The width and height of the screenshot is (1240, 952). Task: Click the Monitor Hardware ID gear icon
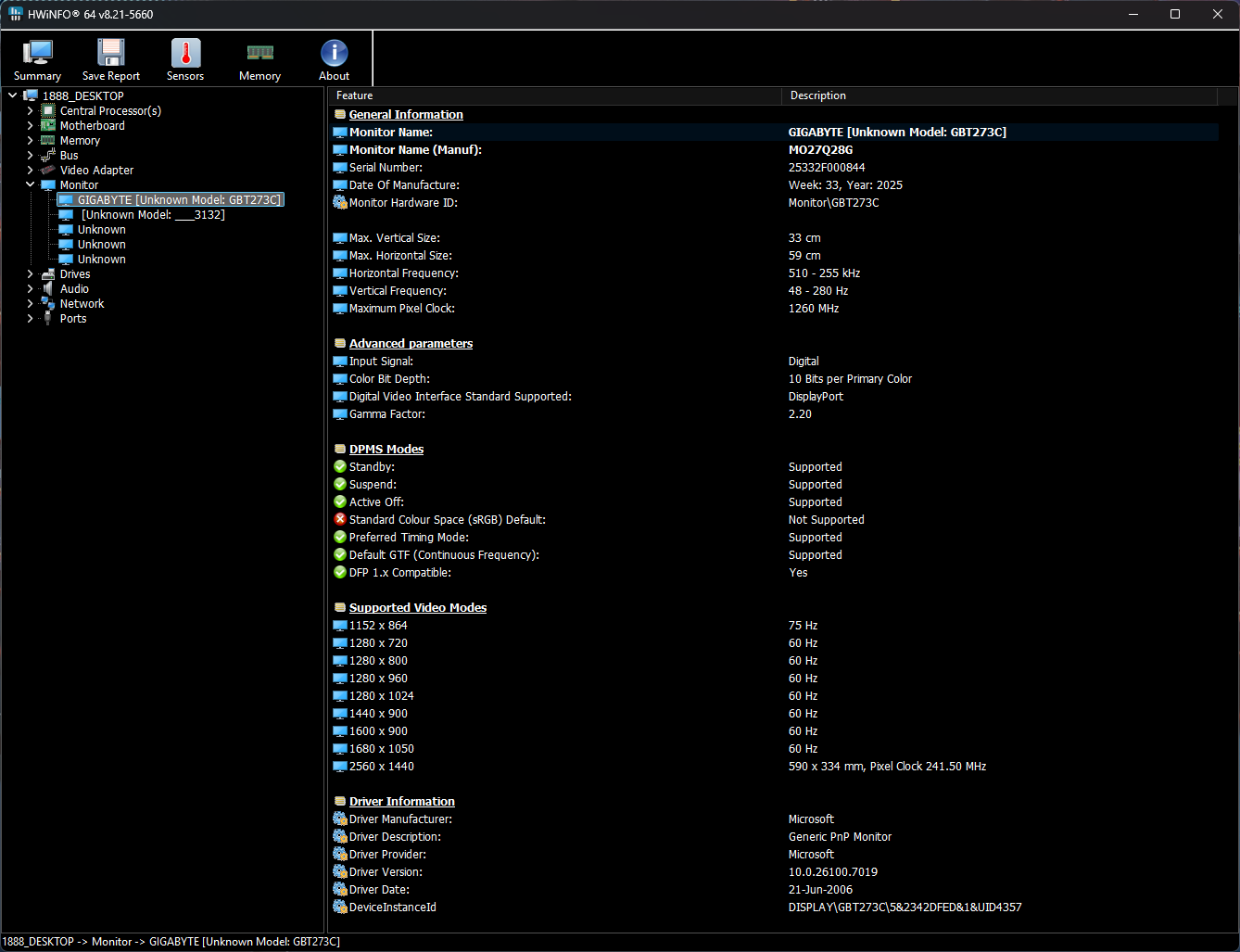tap(340, 202)
